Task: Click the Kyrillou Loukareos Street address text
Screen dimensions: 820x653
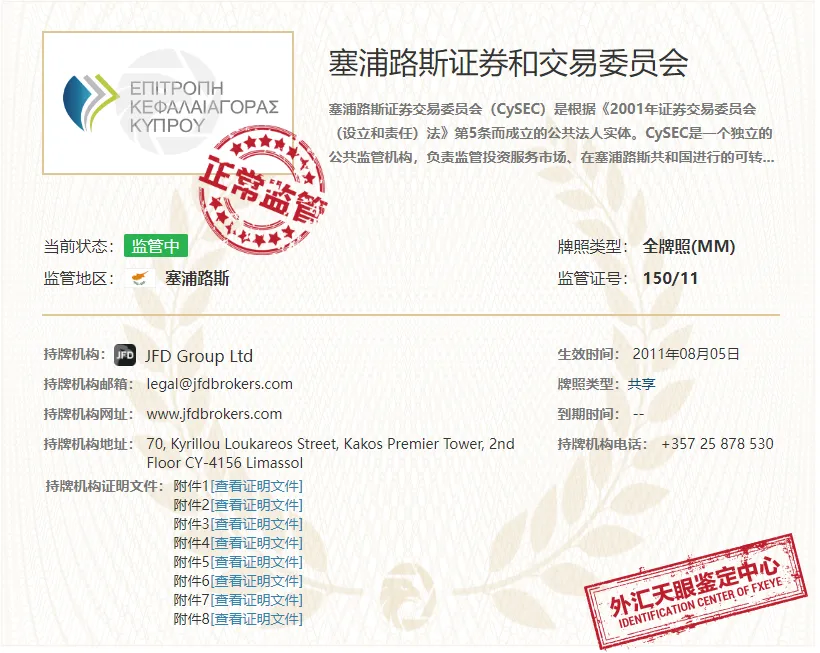Action: pos(331,453)
